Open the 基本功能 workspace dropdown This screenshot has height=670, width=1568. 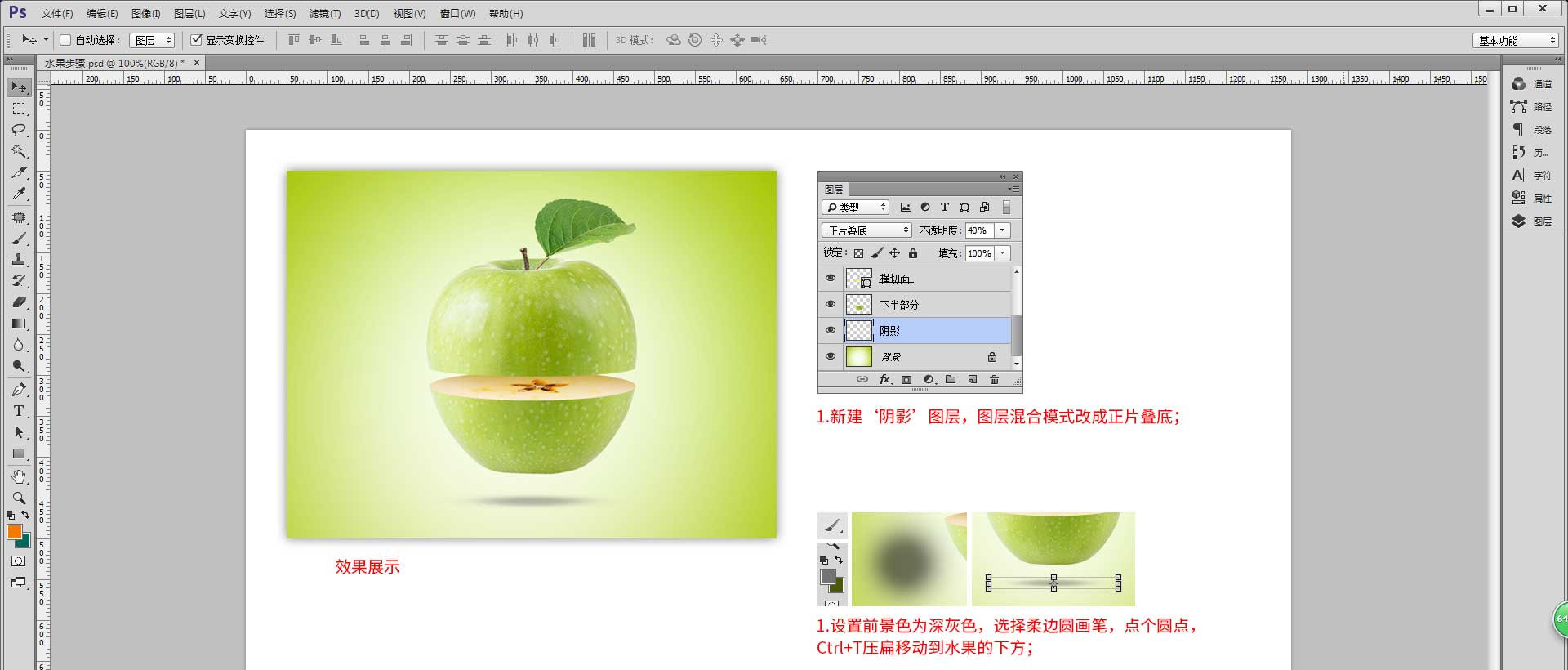coord(1517,40)
